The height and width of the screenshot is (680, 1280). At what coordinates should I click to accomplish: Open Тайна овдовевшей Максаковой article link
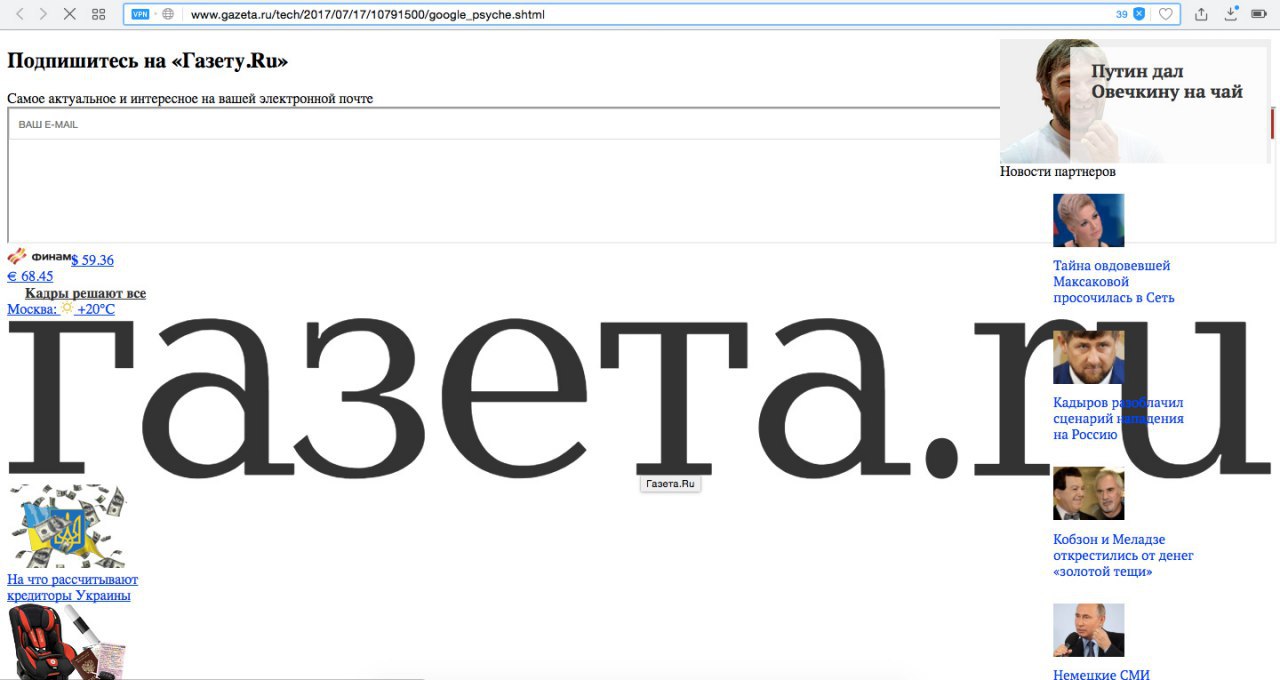coord(1113,281)
